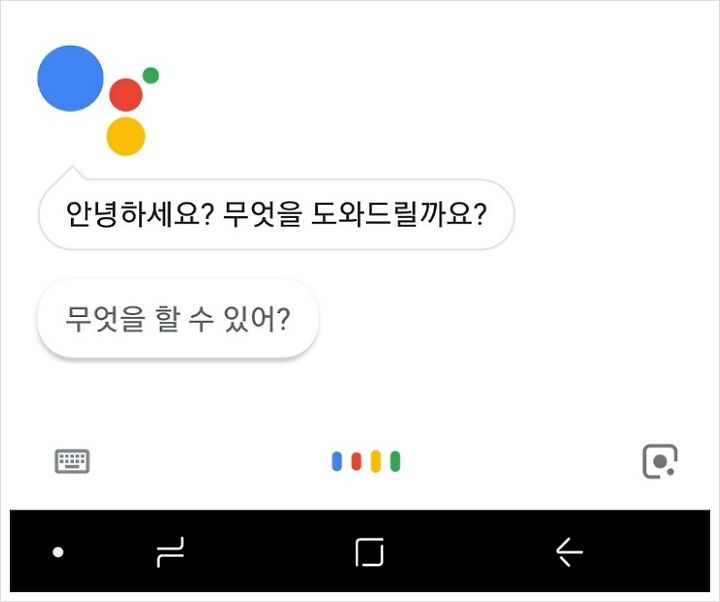The height and width of the screenshot is (602, 720).
Task: Tap the home square navigation button
Action: pos(370,551)
